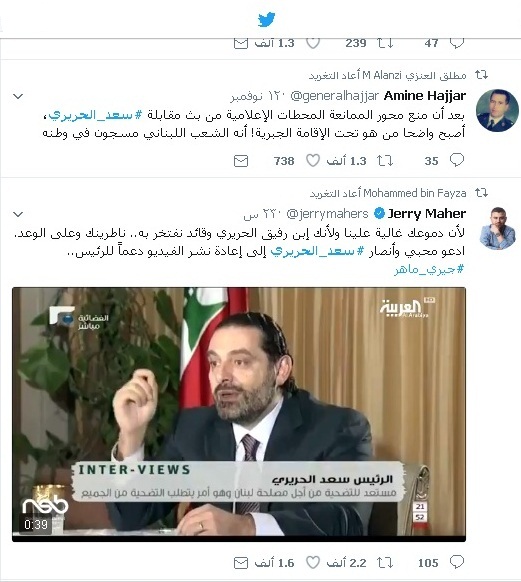
Task: Expand the options chevron on Jerry Maher's tweet
Action: pos(18,214)
